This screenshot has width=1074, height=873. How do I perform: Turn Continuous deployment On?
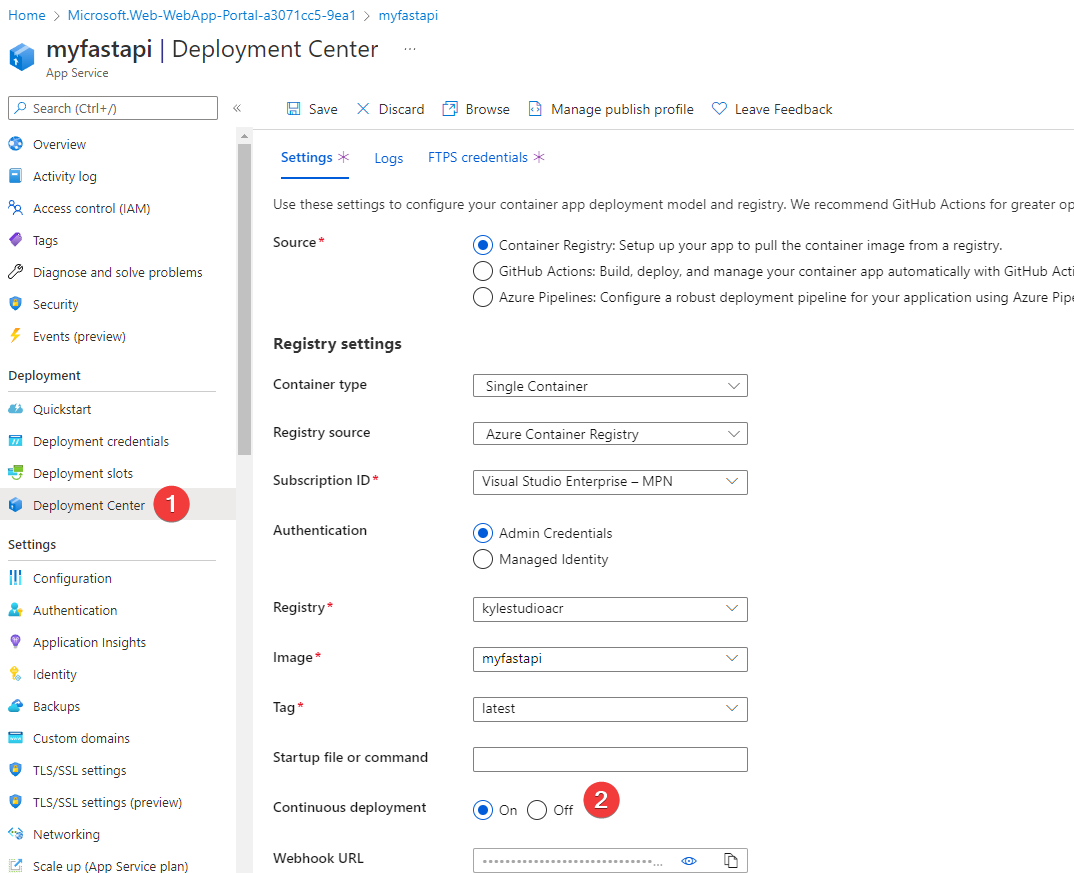[483, 810]
